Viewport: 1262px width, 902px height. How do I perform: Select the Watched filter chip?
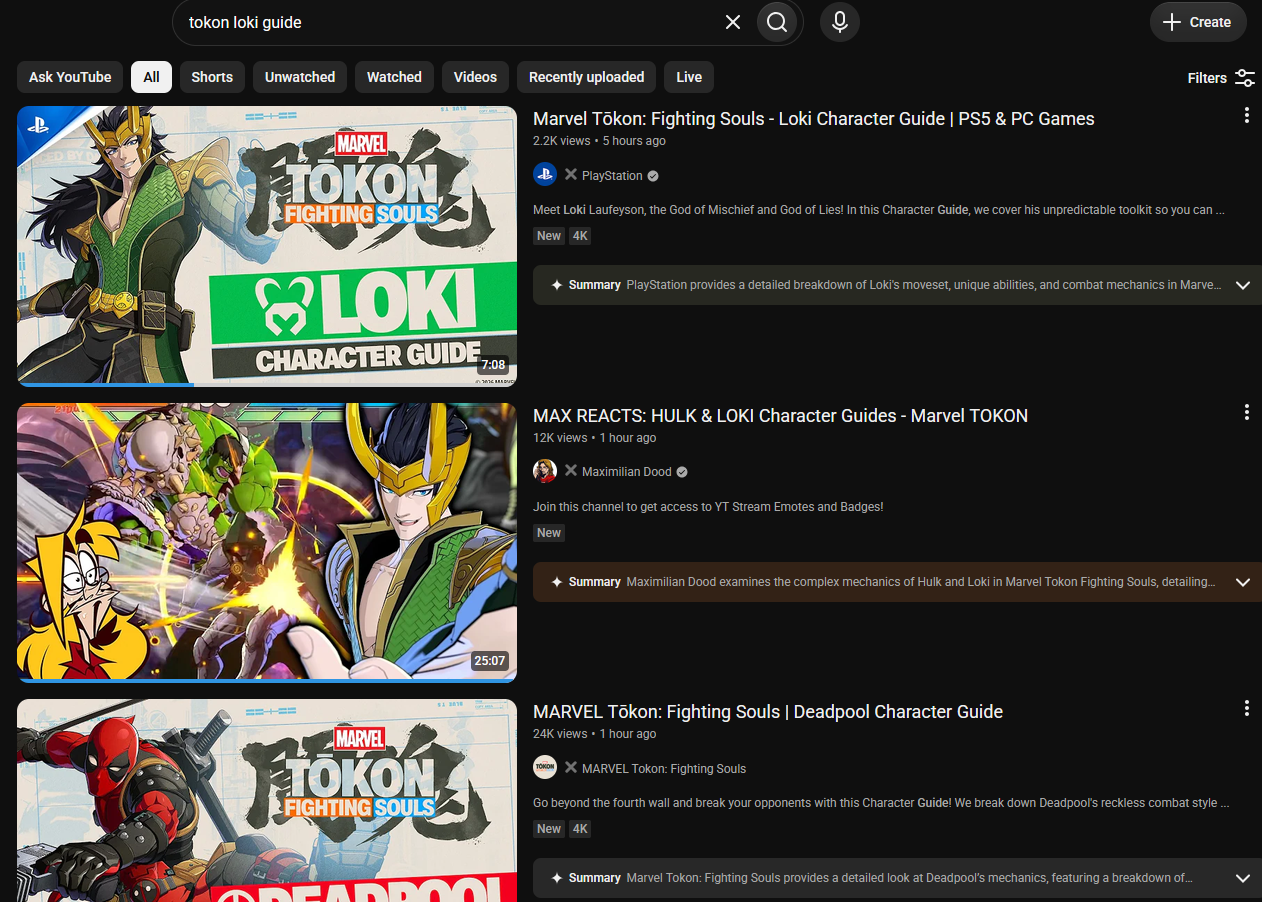[x=394, y=77]
